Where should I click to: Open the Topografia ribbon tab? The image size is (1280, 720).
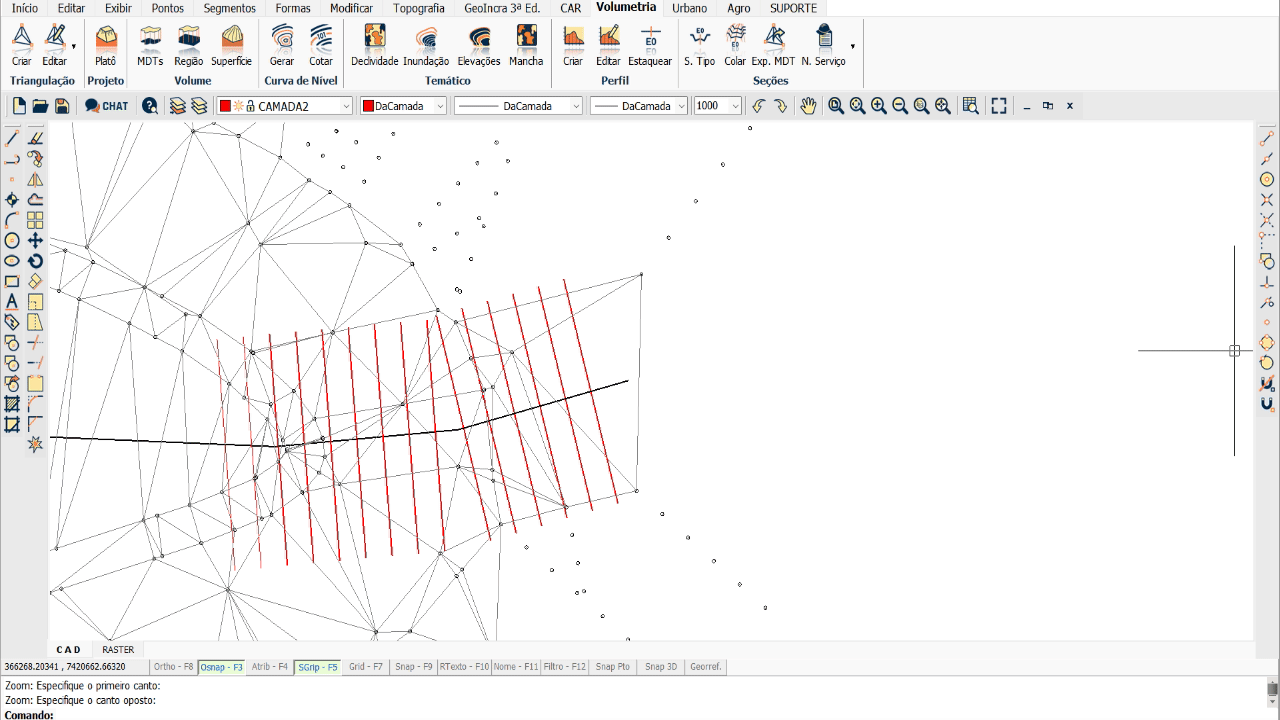pos(418,8)
